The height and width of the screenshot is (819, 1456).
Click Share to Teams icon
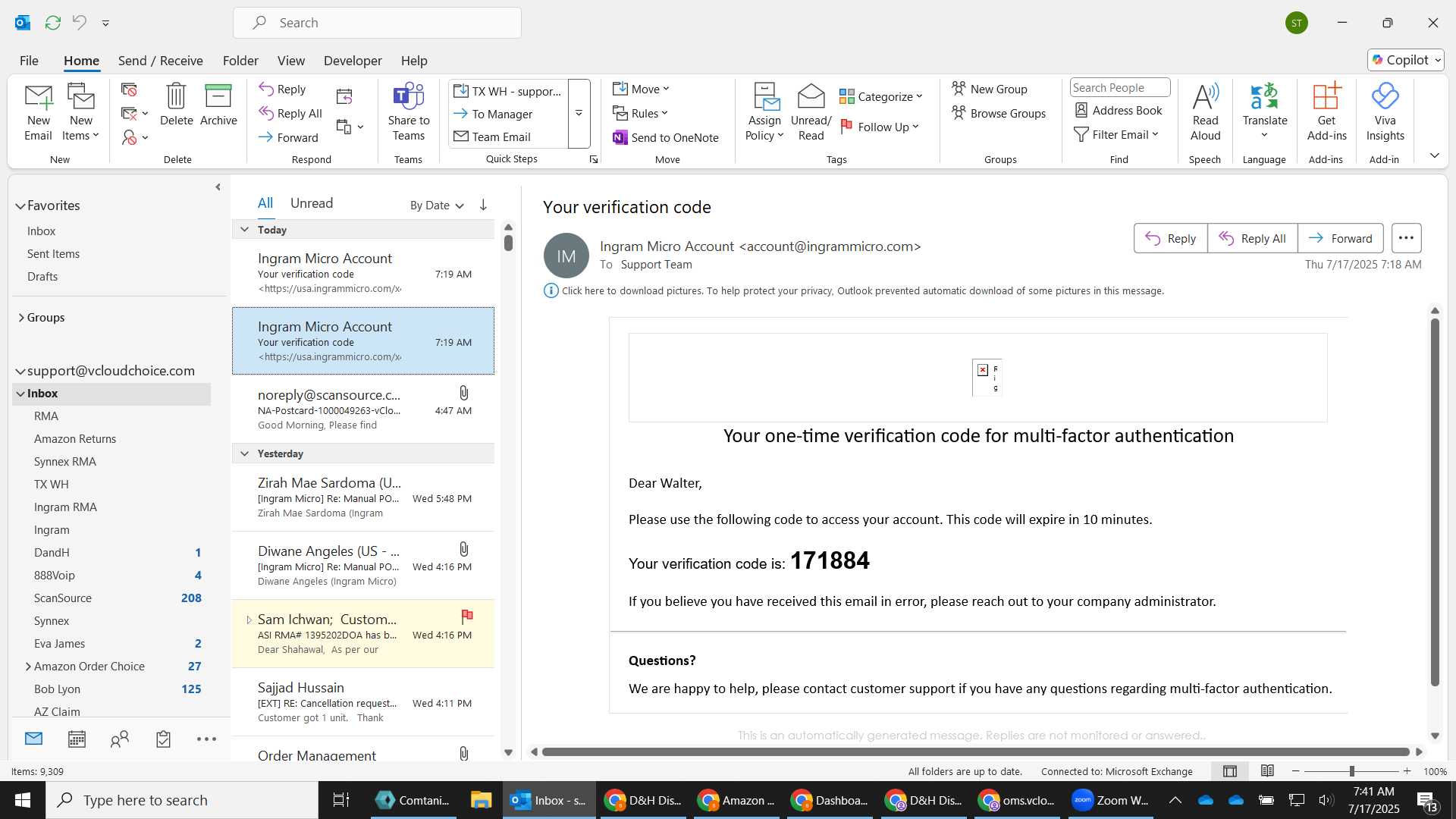408,112
